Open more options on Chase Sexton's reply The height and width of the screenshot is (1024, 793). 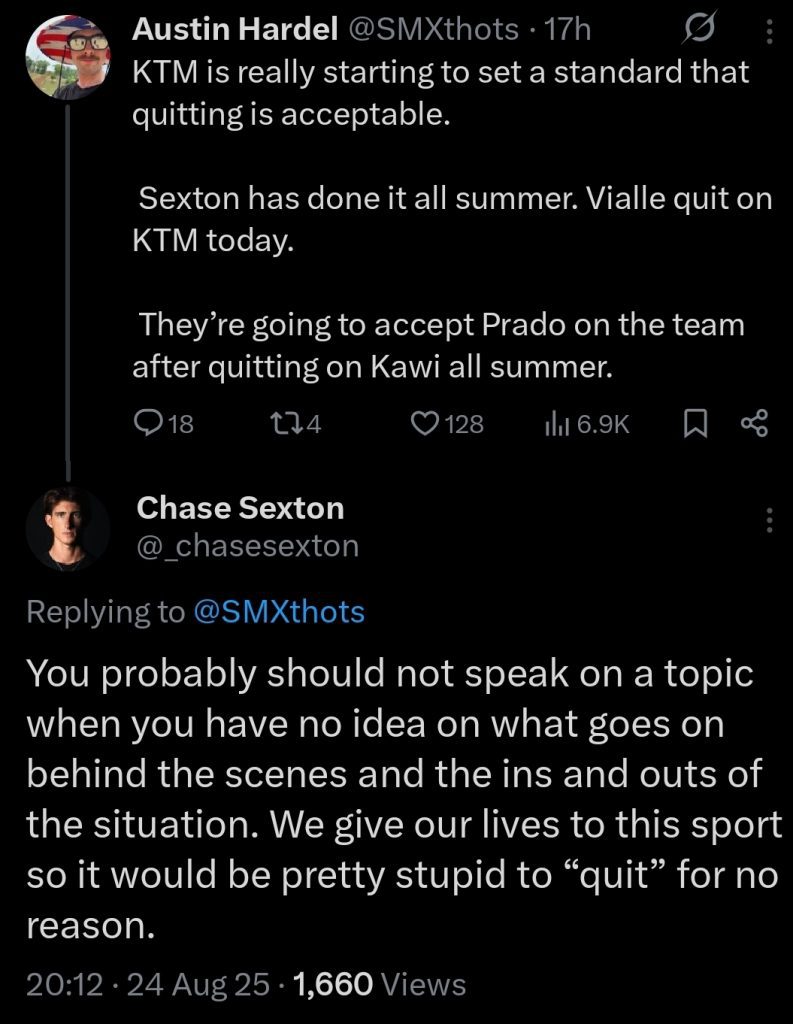click(x=769, y=520)
